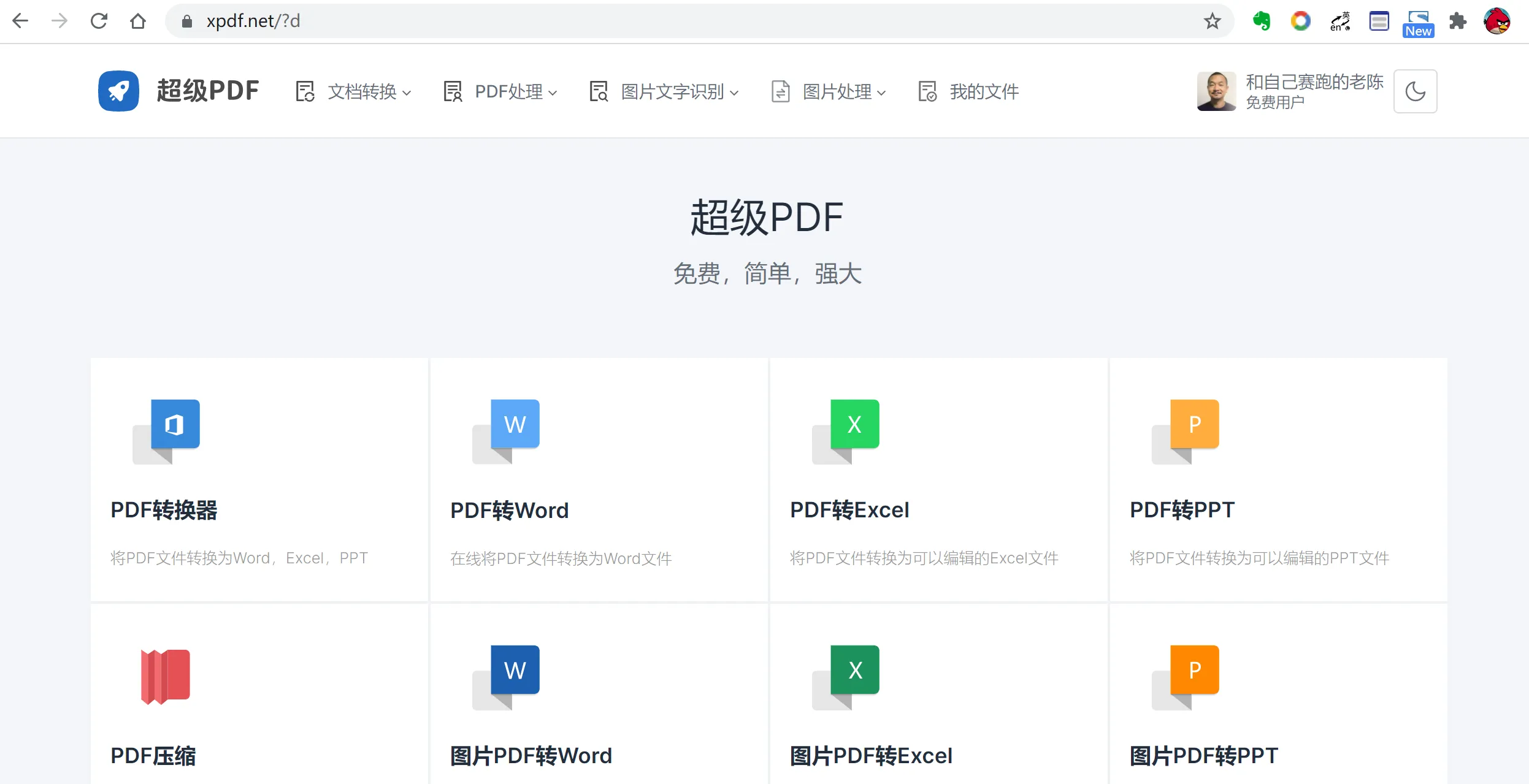1529x784 pixels.
Task: Click the PDF转Excel card title
Action: (x=849, y=510)
